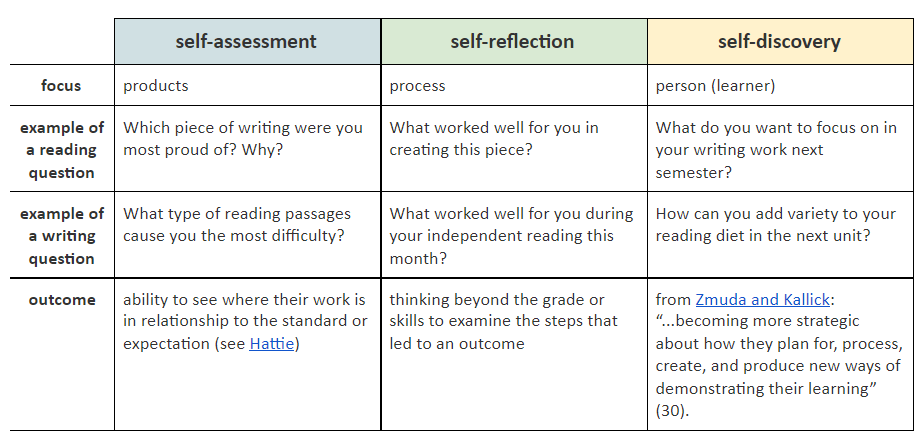The image size is (924, 440).
Task: Click the self-discovery column header
Action: (x=779, y=42)
